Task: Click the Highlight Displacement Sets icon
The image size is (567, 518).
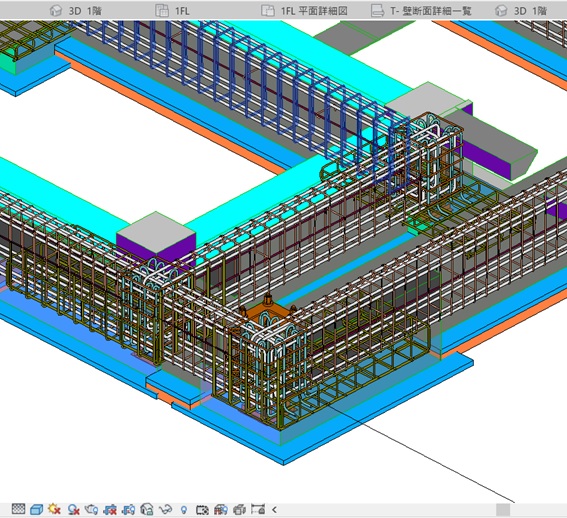Action: [239, 510]
